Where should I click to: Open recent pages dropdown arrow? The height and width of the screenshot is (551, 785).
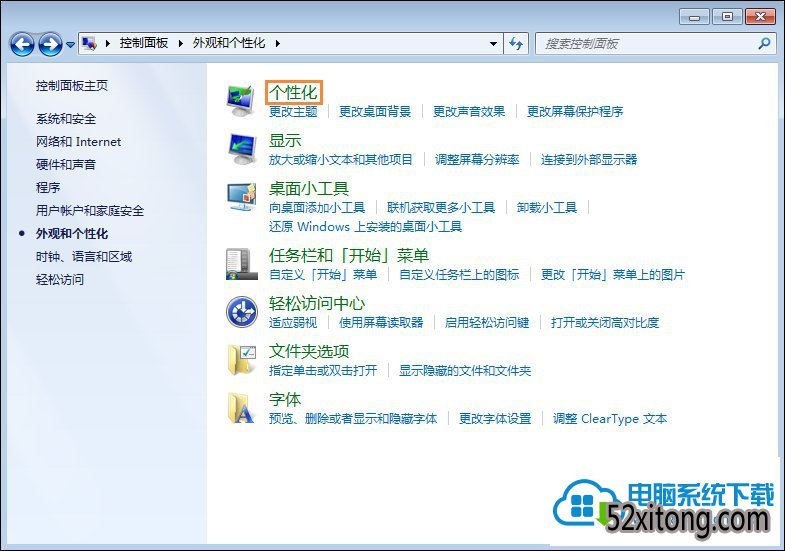point(71,45)
